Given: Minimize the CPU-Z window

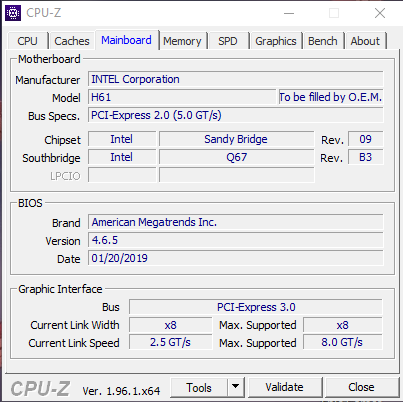Looking at the screenshot, I should point(289,13).
